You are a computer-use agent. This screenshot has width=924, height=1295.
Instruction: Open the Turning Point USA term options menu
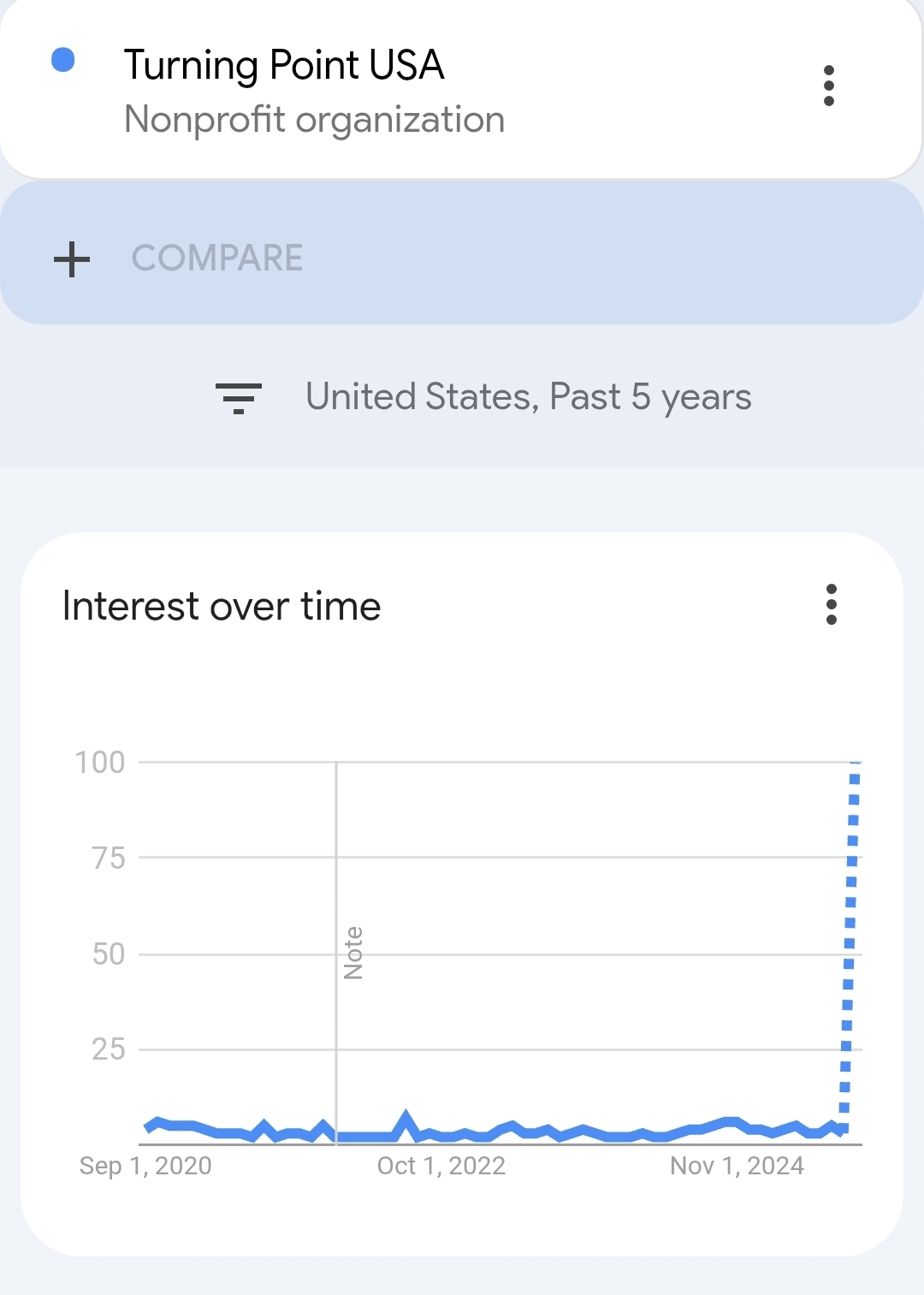tap(828, 86)
